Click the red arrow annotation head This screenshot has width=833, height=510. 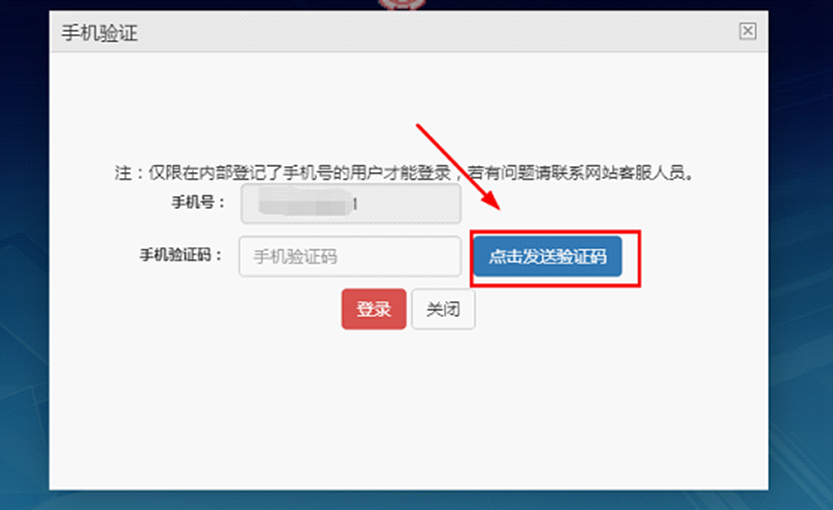click(490, 200)
